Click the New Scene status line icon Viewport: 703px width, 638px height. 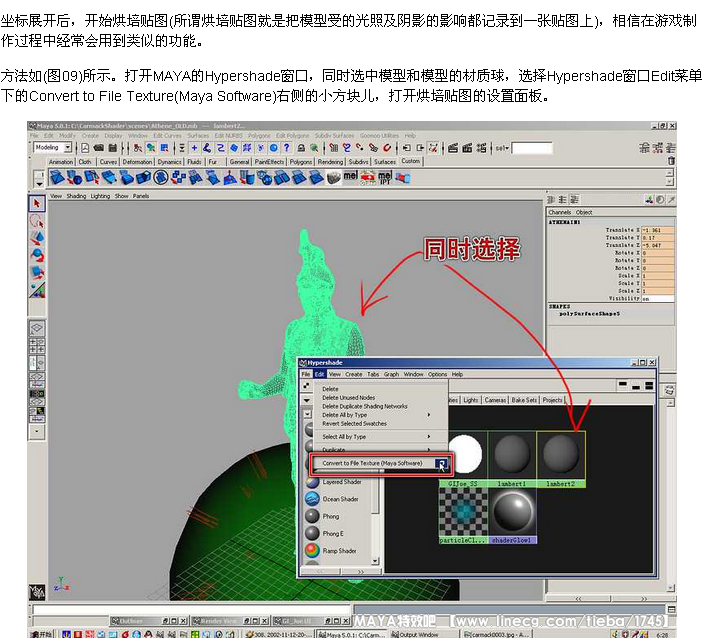tap(85, 148)
